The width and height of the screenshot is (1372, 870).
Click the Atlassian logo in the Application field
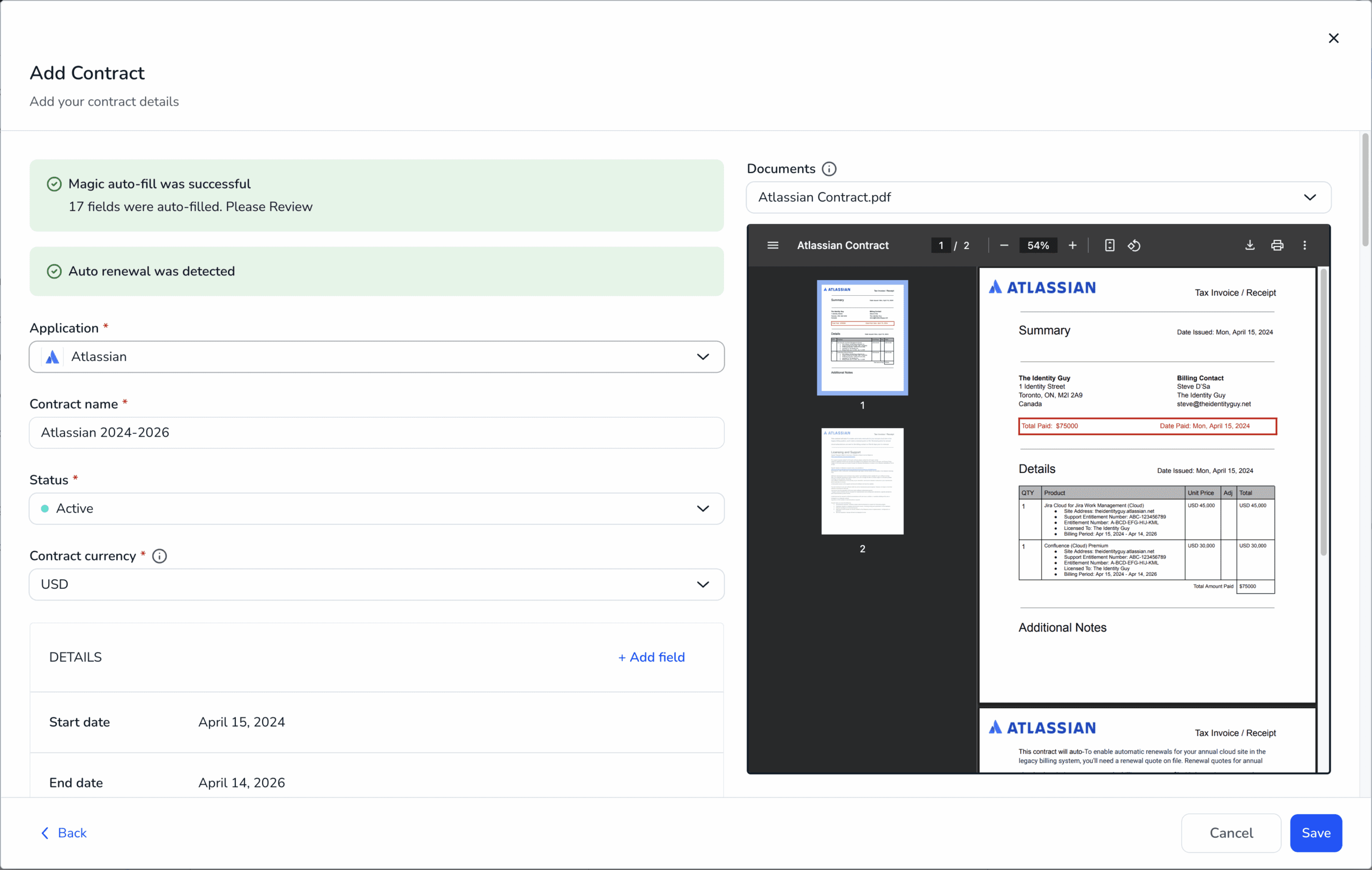coord(53,357)
